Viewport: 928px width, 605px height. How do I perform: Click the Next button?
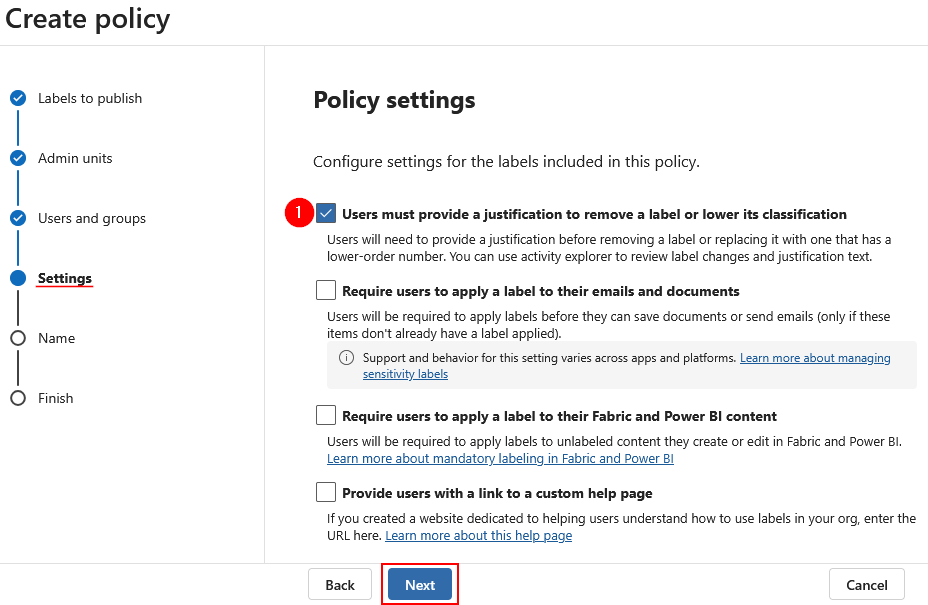(419, 584)
